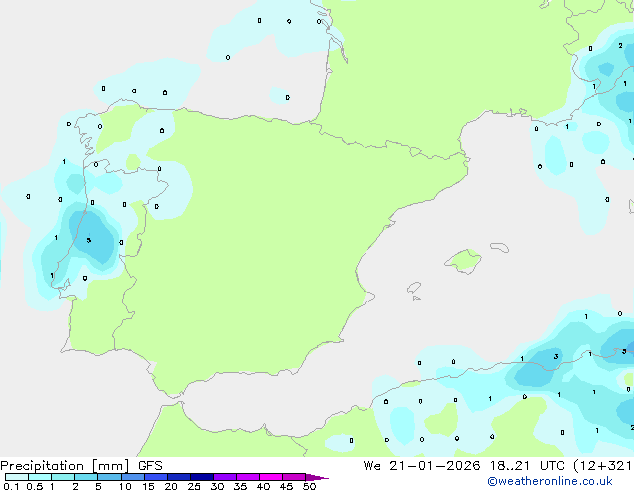Click the 0.1 mm legend color swatch

coord(17,477)
